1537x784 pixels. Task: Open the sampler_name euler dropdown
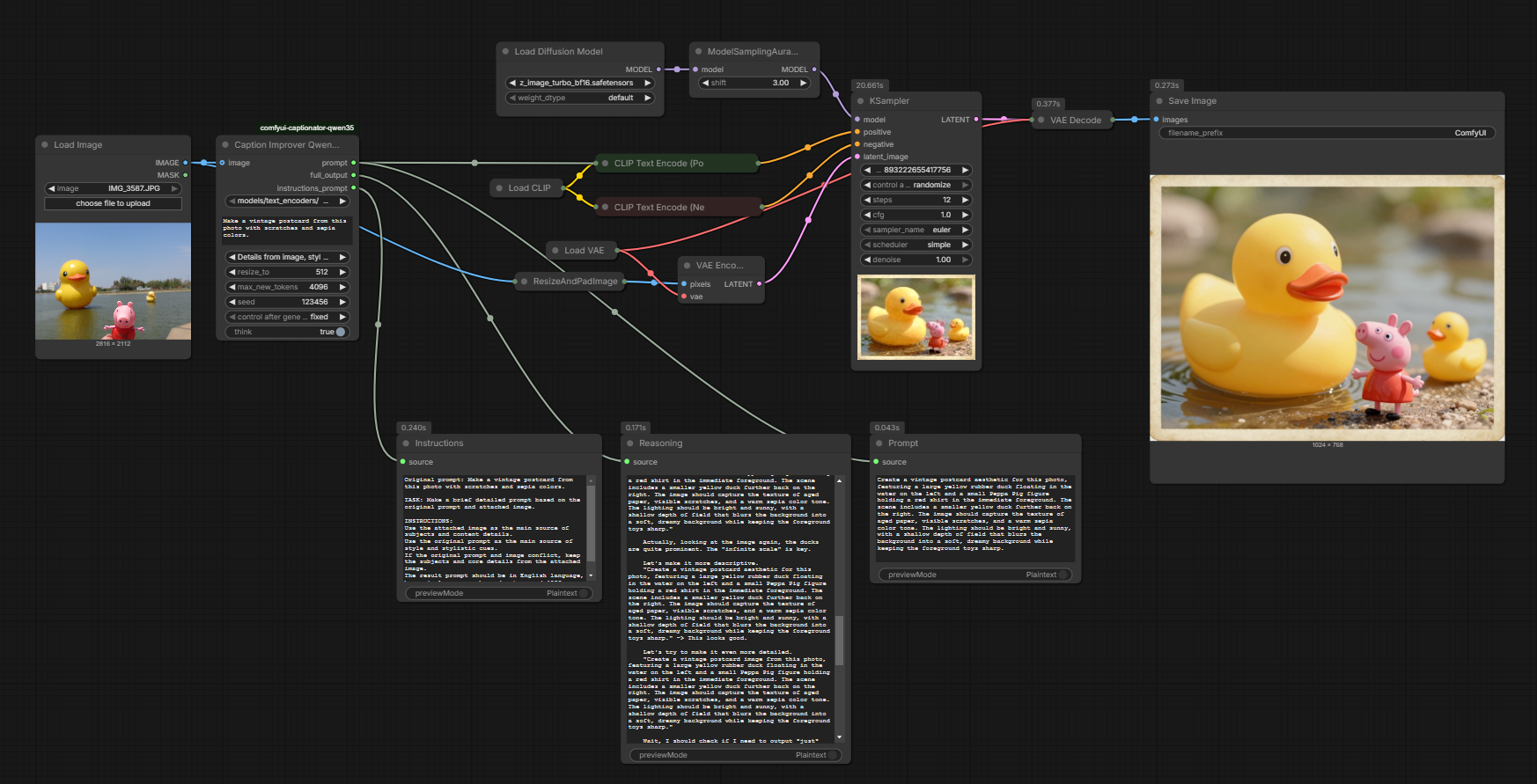tap(916, 230)
